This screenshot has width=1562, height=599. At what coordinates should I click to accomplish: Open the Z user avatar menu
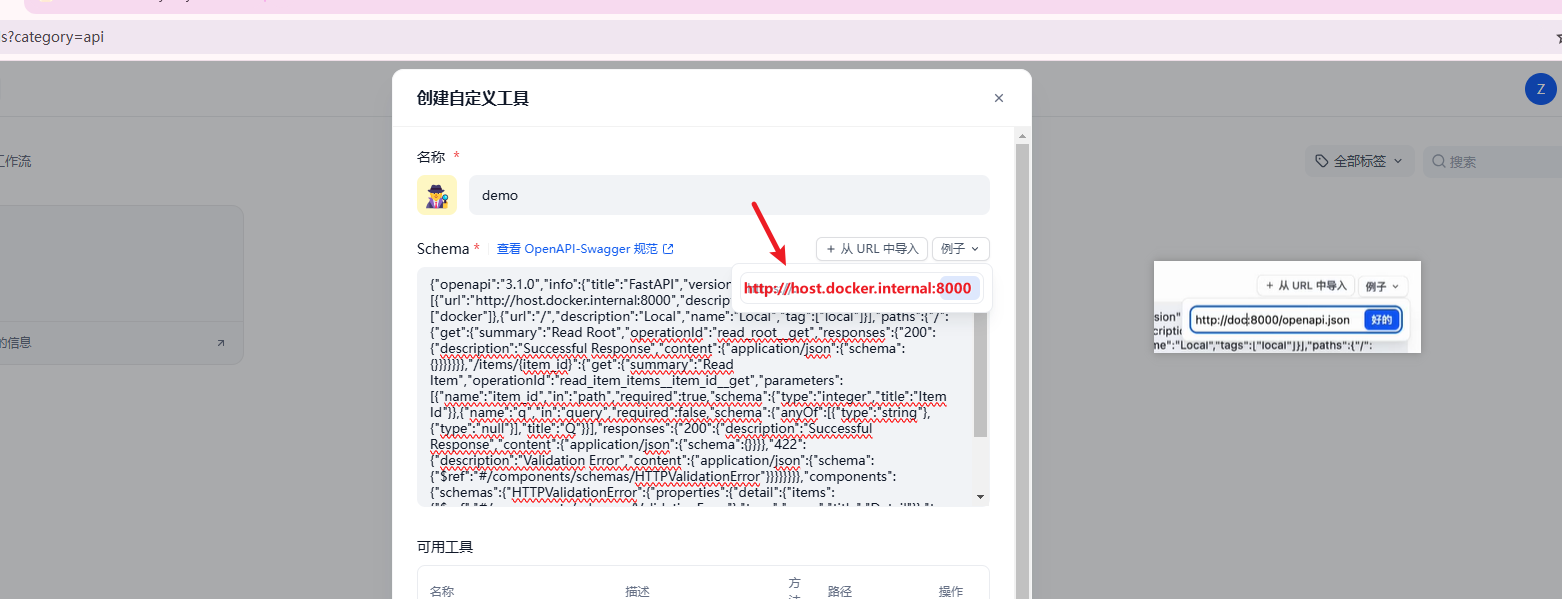click(1540, 89)
